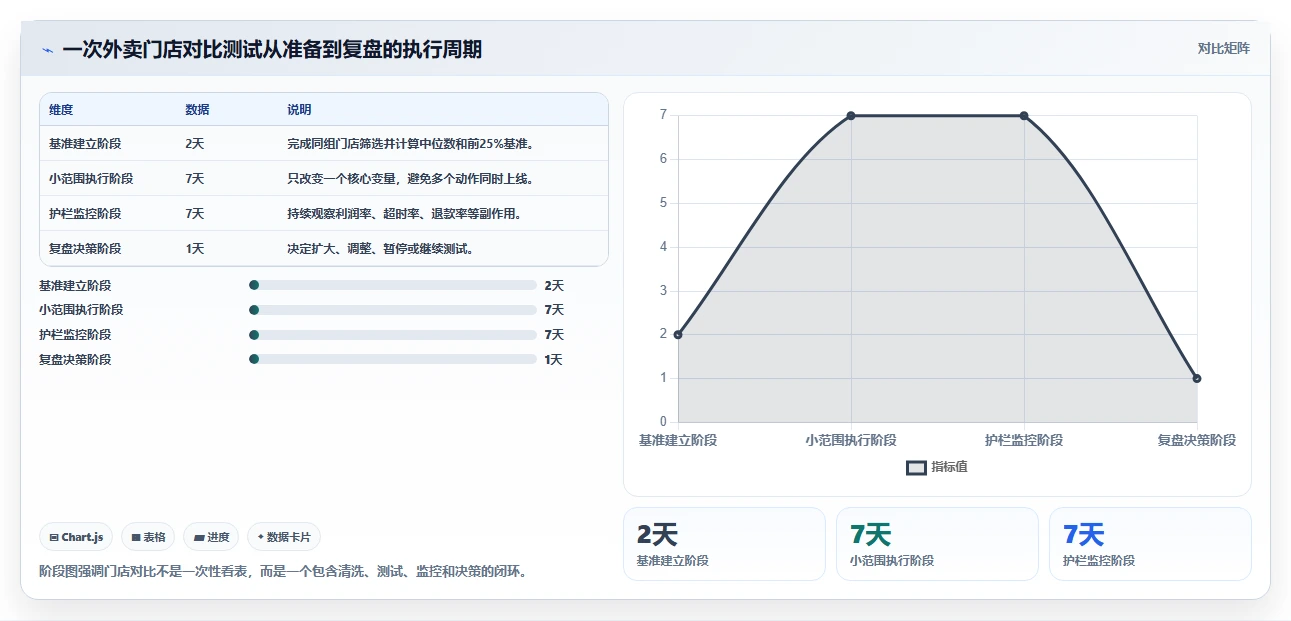Click the footer note starting 阶段图强调门店对比

pyautogui.click(x=283, y=572)
